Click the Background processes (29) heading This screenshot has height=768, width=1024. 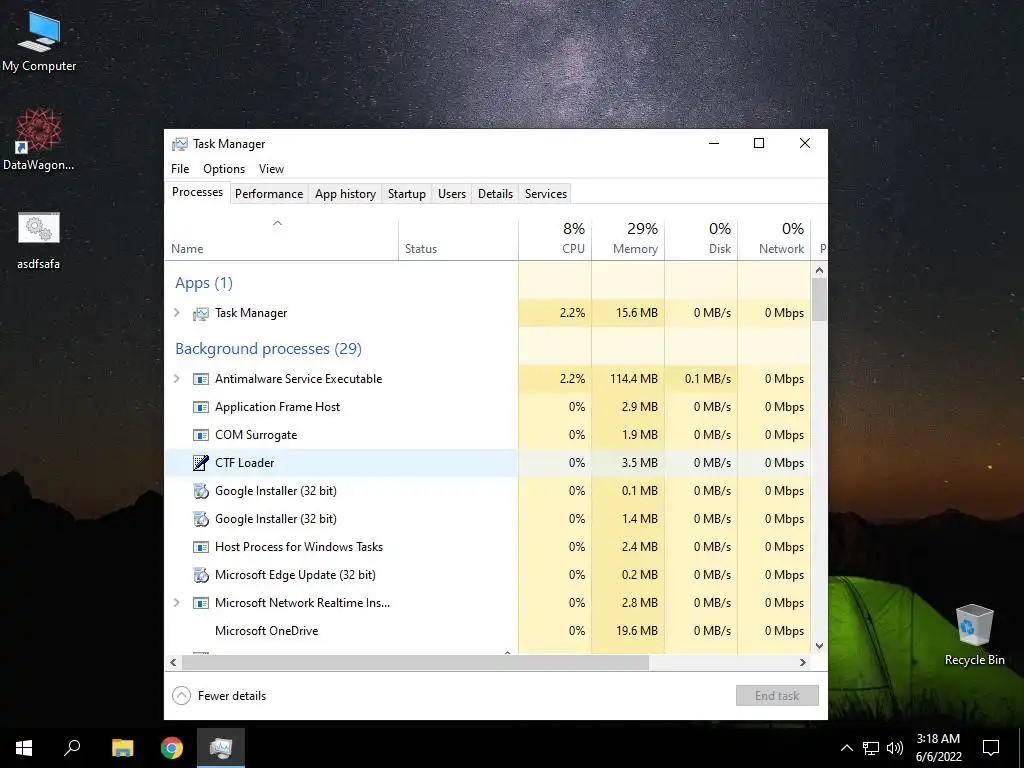(x=268, y=349)
